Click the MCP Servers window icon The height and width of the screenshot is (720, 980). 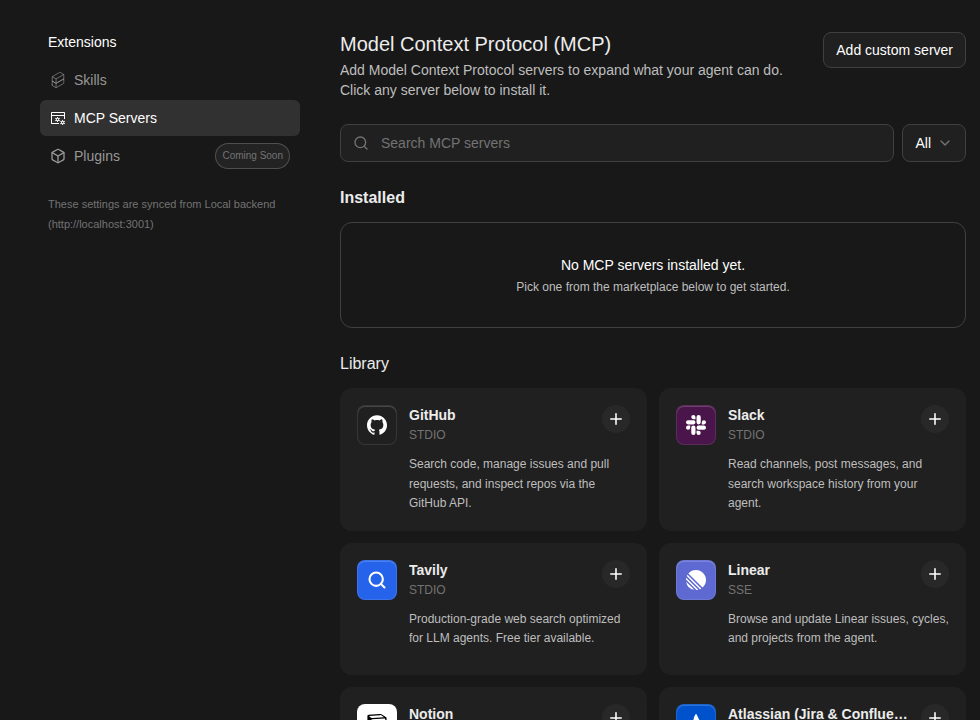[x=58, y=118]
